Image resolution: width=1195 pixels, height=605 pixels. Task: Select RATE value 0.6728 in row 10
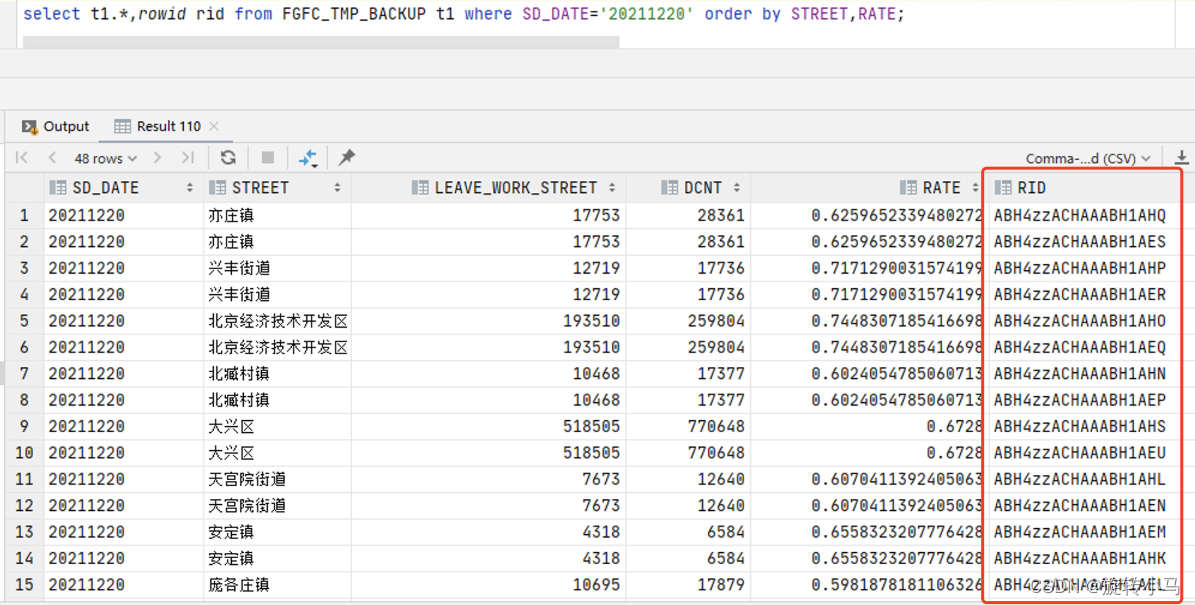(868, 453)
